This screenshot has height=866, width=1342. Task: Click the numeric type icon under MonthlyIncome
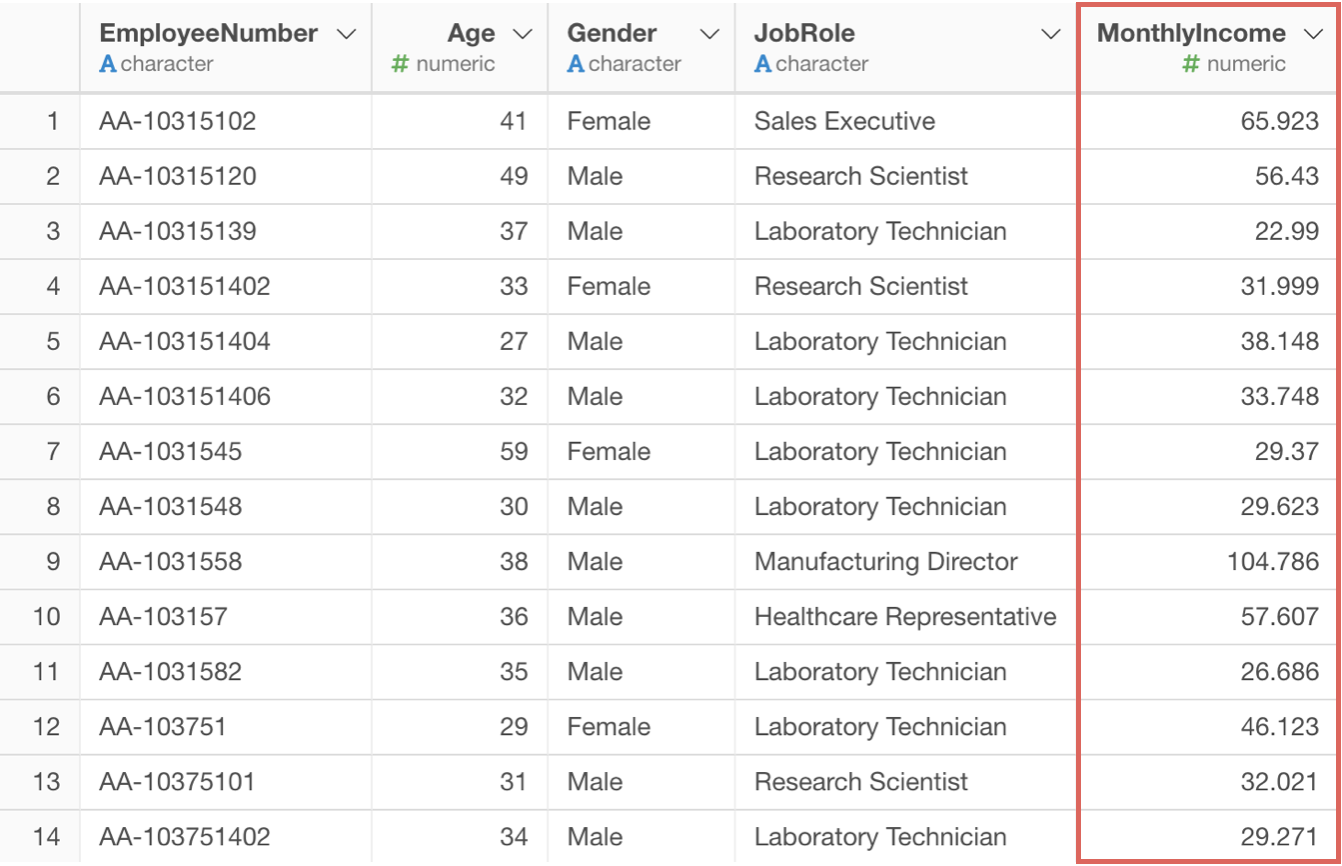(x=1190, y=64)
